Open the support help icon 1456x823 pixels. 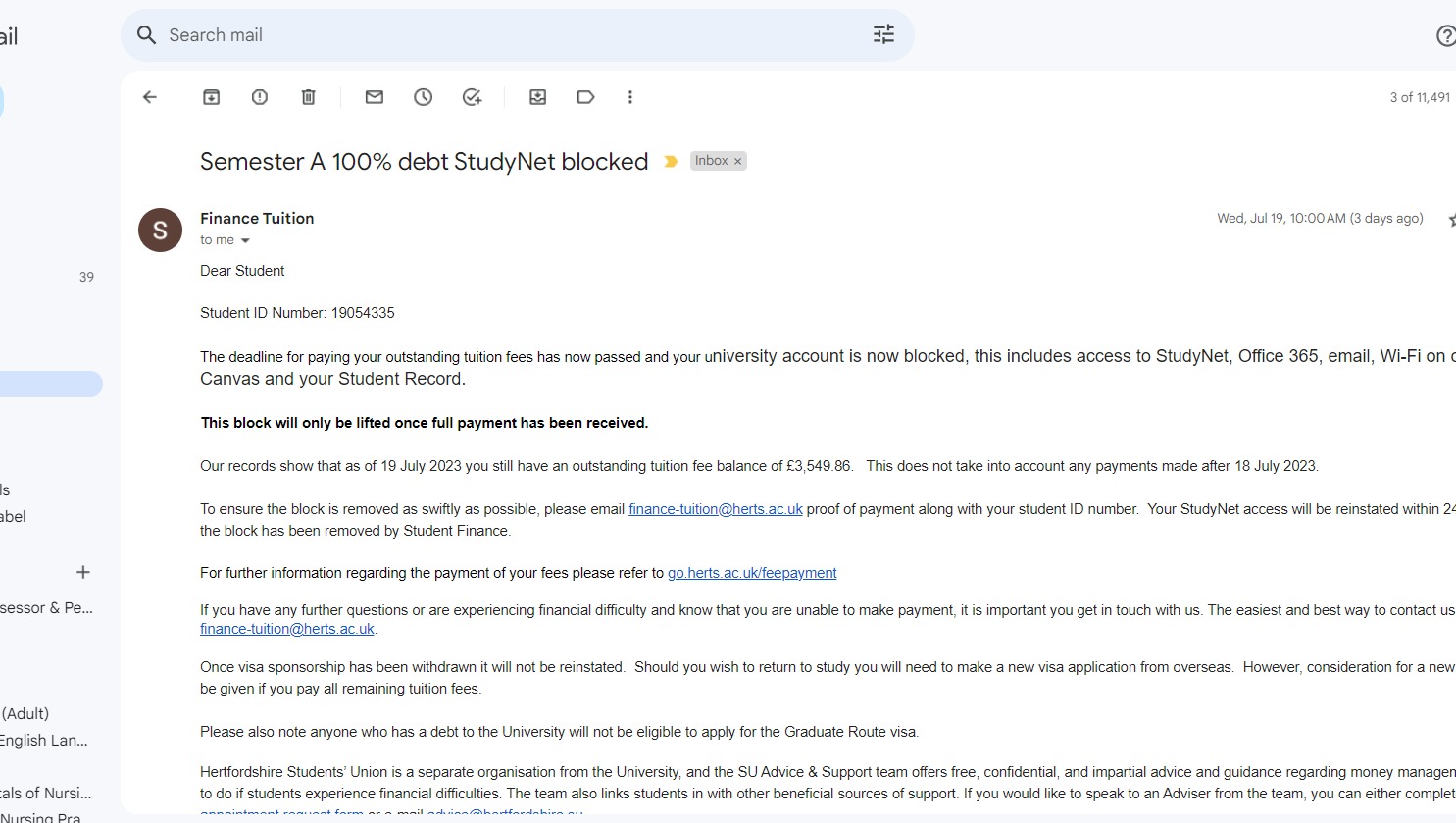tap(1445, 36)
